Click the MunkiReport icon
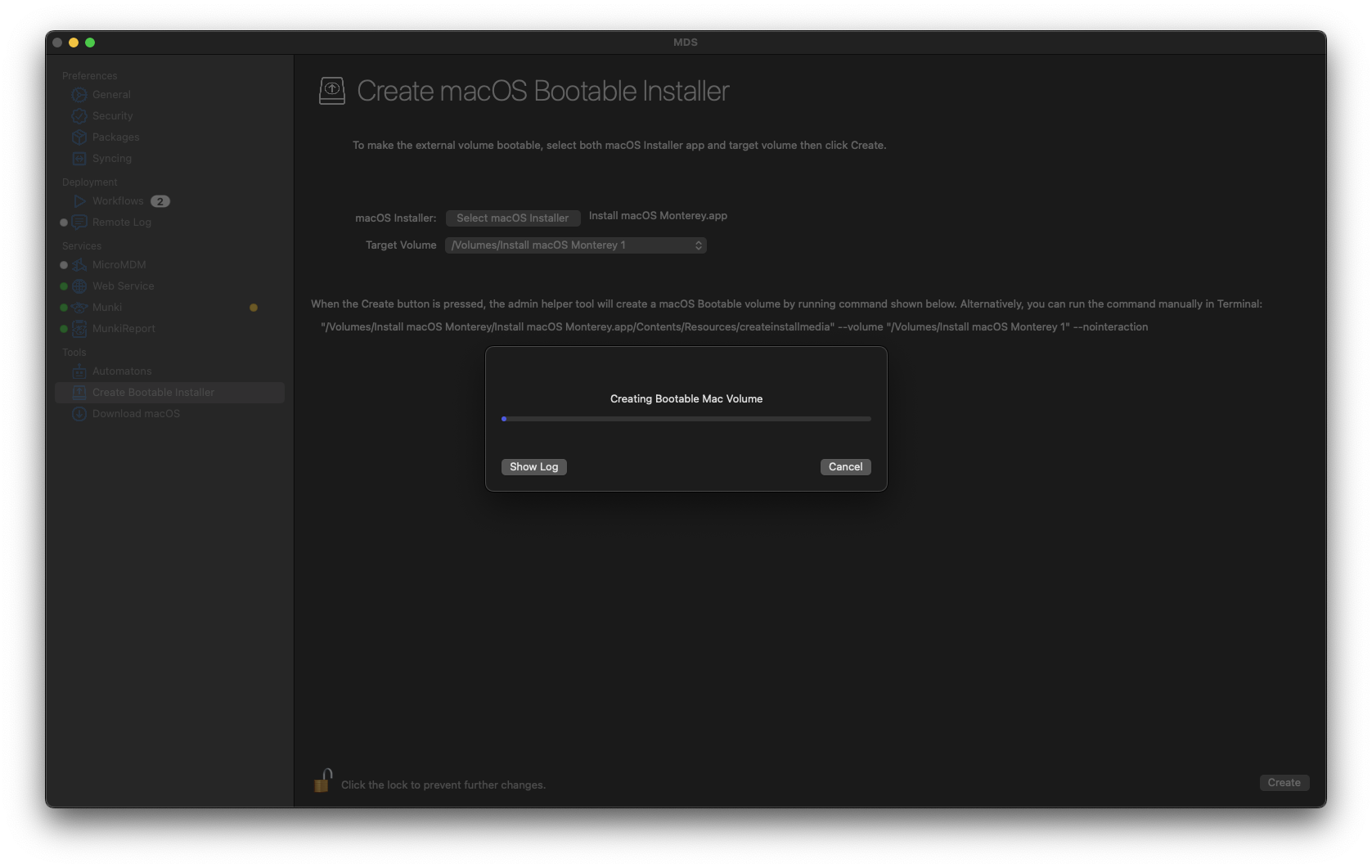 (79, 329)
